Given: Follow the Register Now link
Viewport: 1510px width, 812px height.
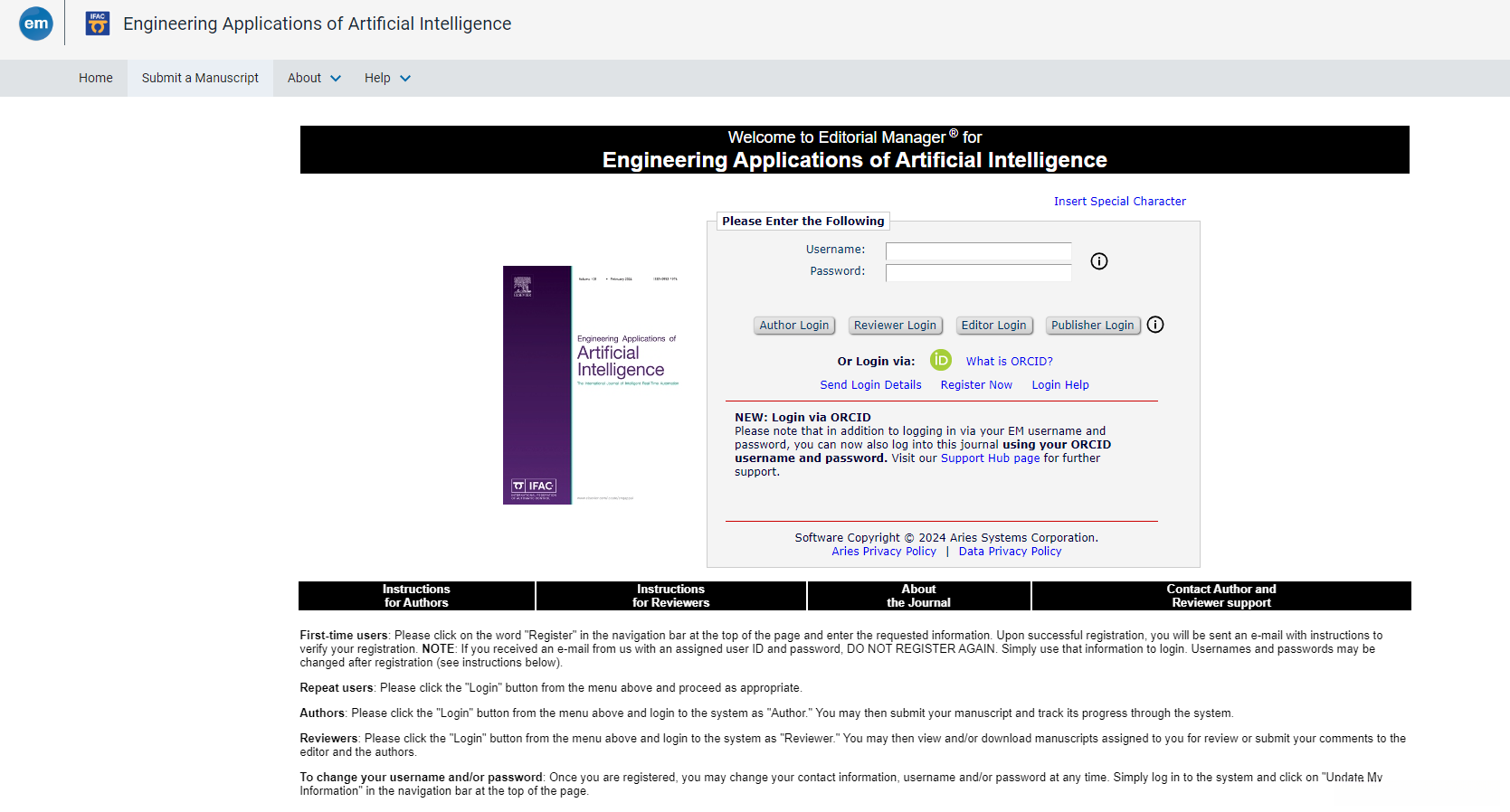Looking at the screenshot, I should coord(976,385).
